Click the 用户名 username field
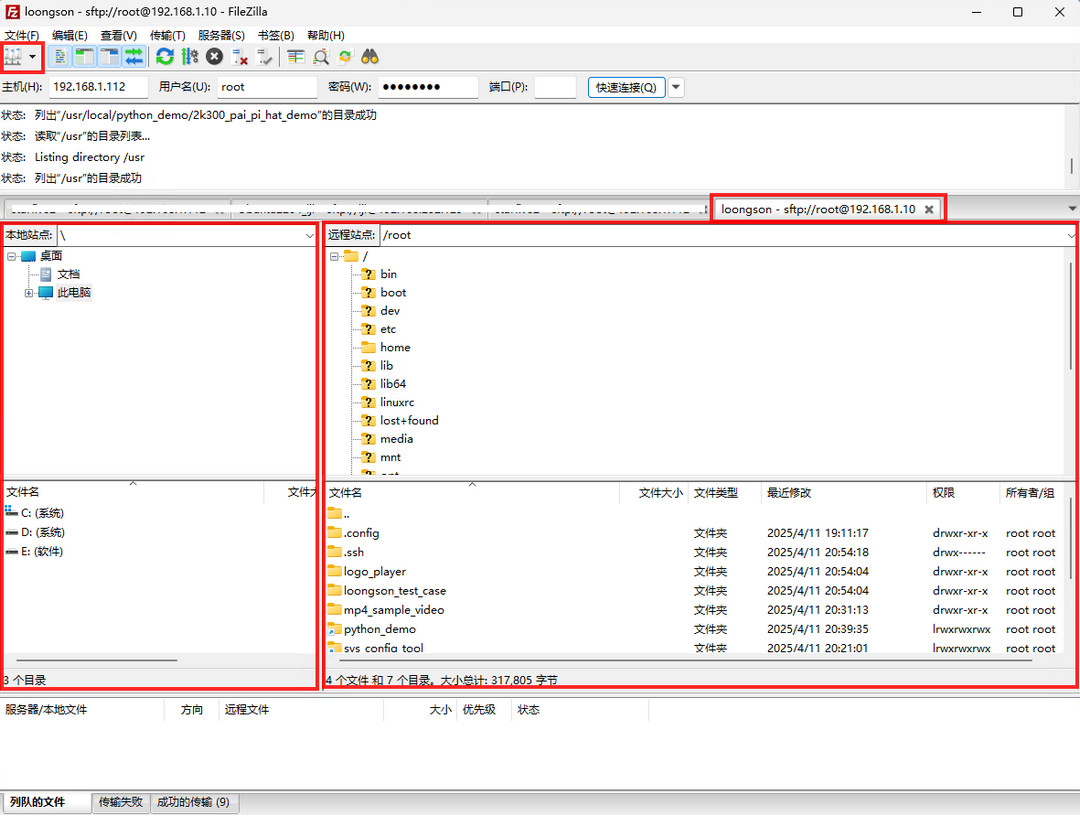 pyautogui.click(x=267, y=87)
